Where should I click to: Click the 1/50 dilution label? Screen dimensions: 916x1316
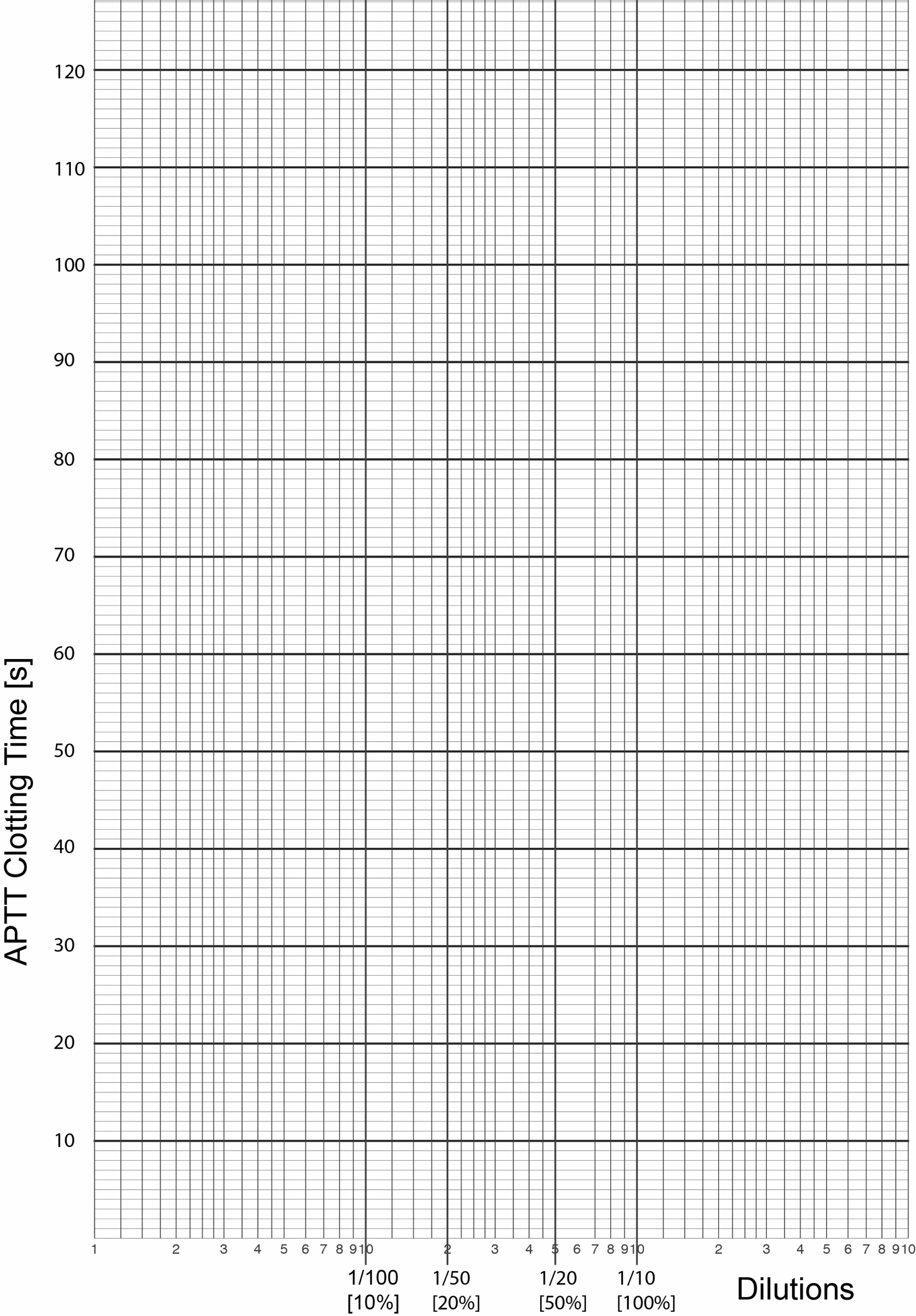click(451, 1277)
